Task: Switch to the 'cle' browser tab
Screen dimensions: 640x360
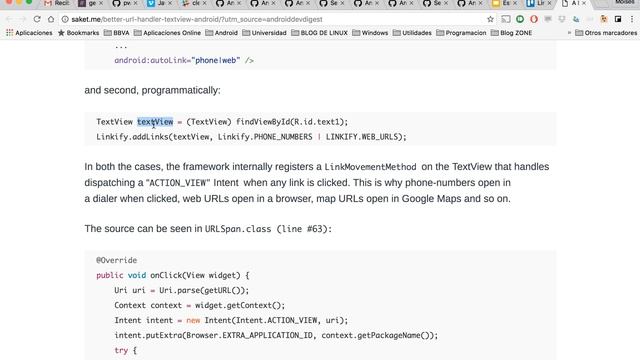Action: tap(191, 3)
